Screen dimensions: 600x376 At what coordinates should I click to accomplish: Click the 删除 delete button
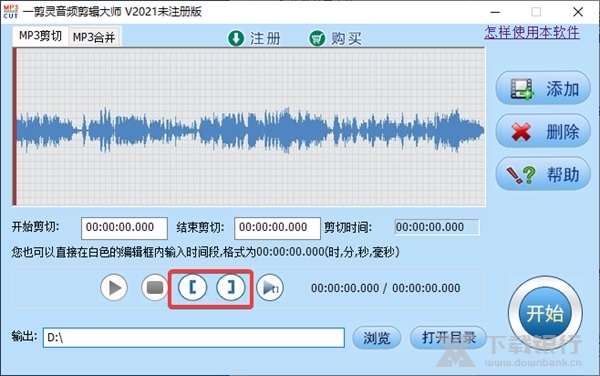pos(543,132)
